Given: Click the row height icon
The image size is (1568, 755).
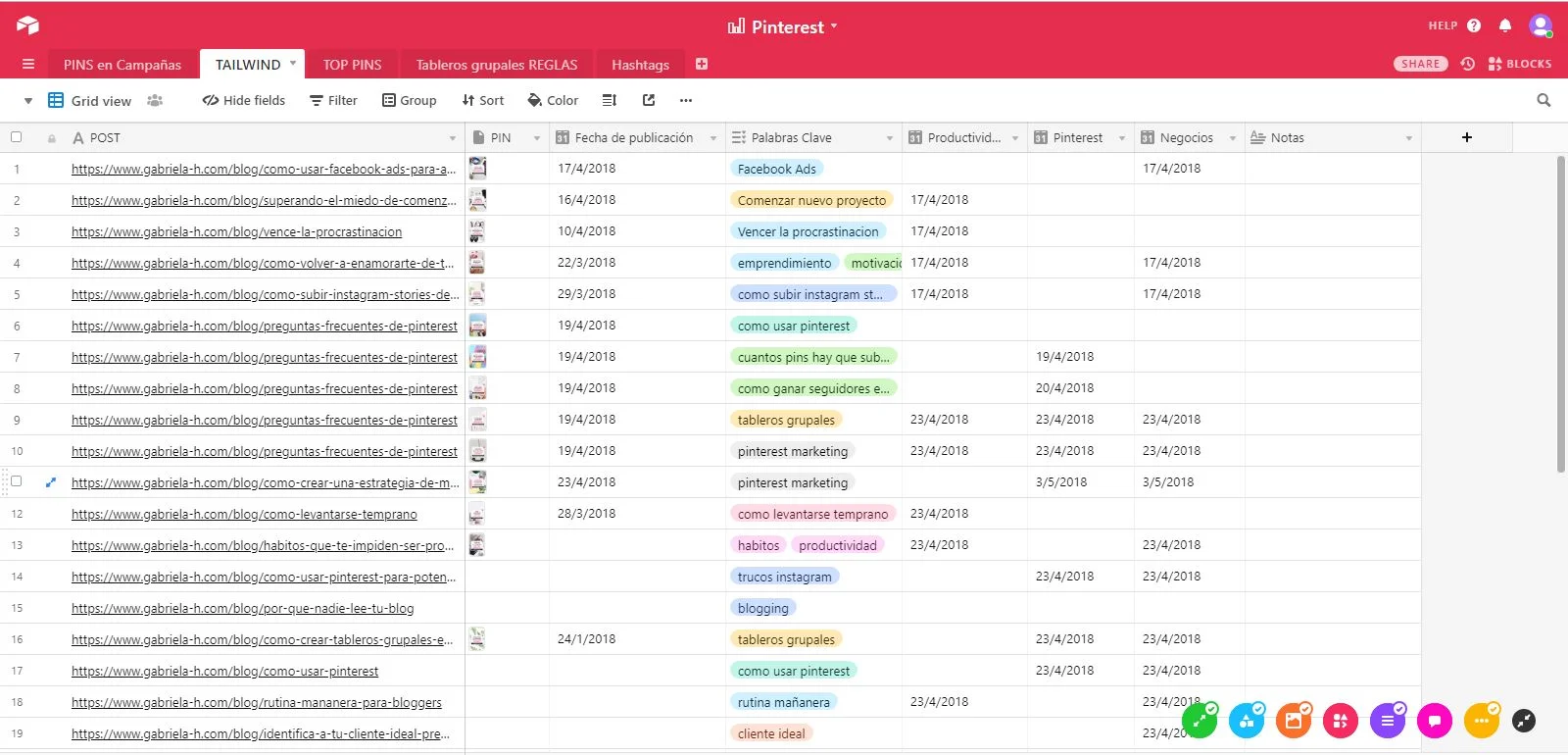Looking at the screenshot, I should (x=610, y=100).
